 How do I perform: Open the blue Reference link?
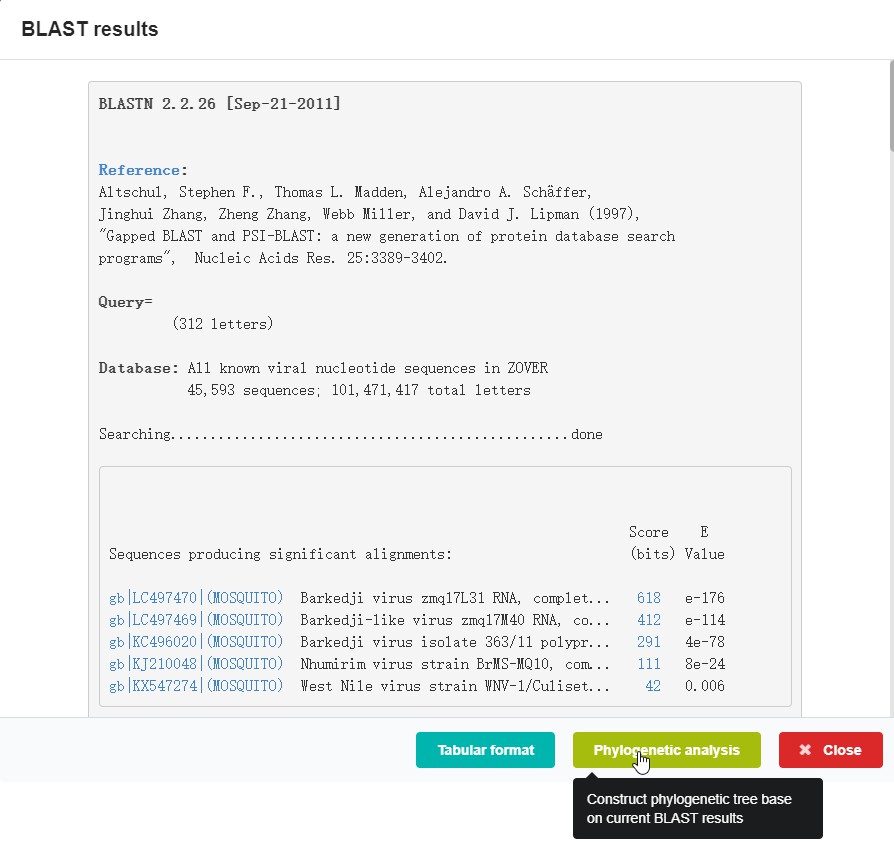click(x=139, y=170)
